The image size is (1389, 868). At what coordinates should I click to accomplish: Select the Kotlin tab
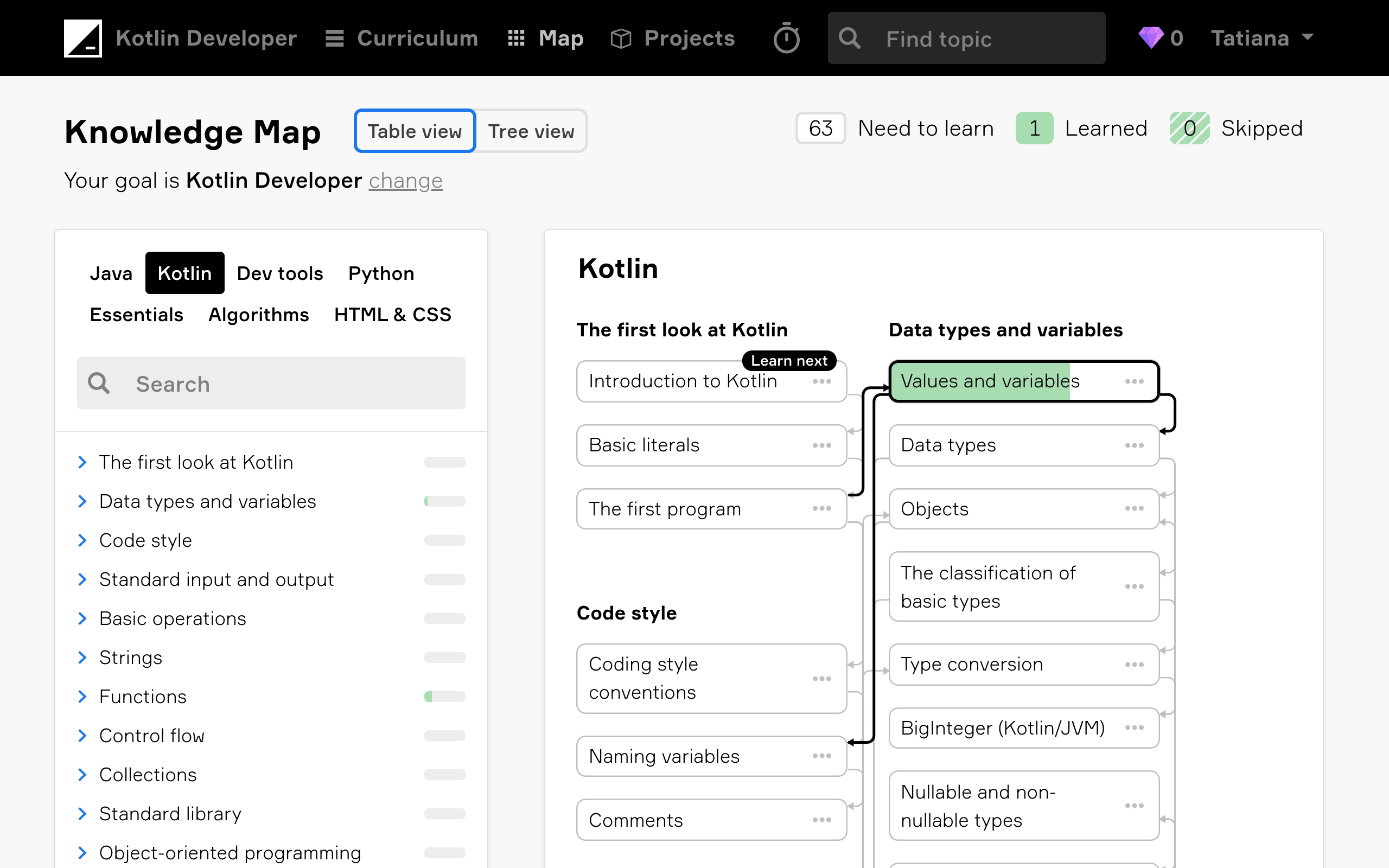pos(184,273)
